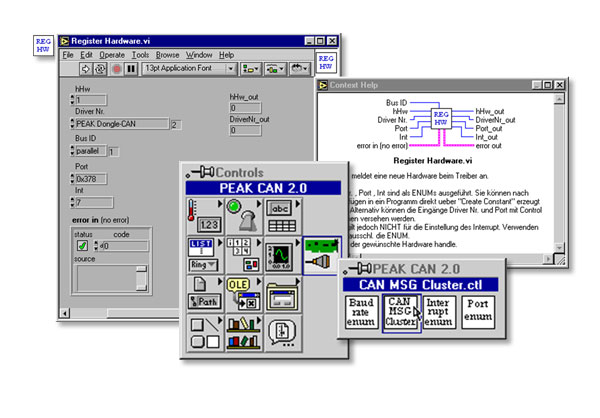
Task: Toggle the error in status checkbox
Action: coord(83,244)
